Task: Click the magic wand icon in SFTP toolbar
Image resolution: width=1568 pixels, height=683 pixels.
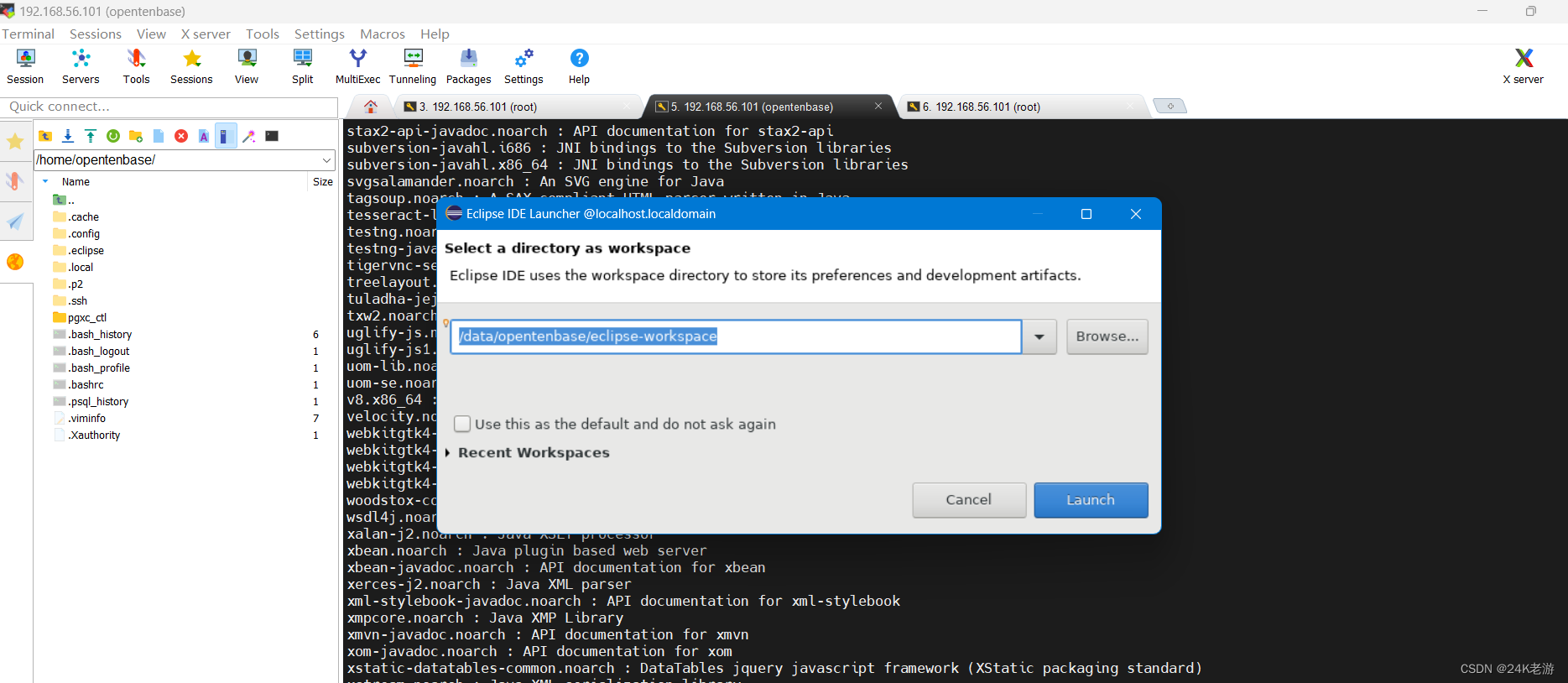Action: (249, 136)
